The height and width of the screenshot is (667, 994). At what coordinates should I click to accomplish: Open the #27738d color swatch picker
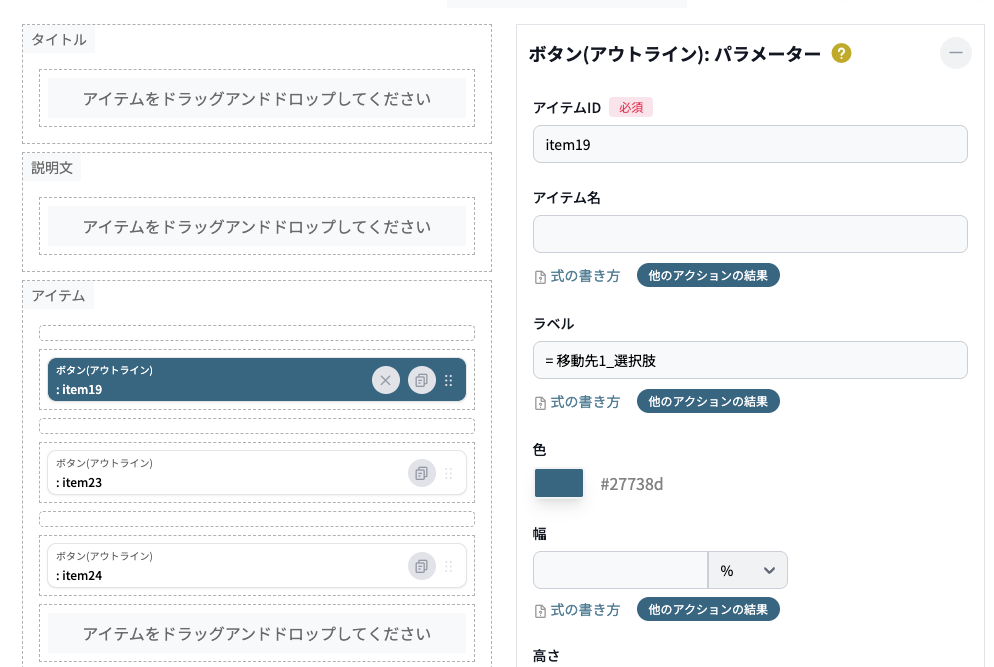(x=559, y=484)
